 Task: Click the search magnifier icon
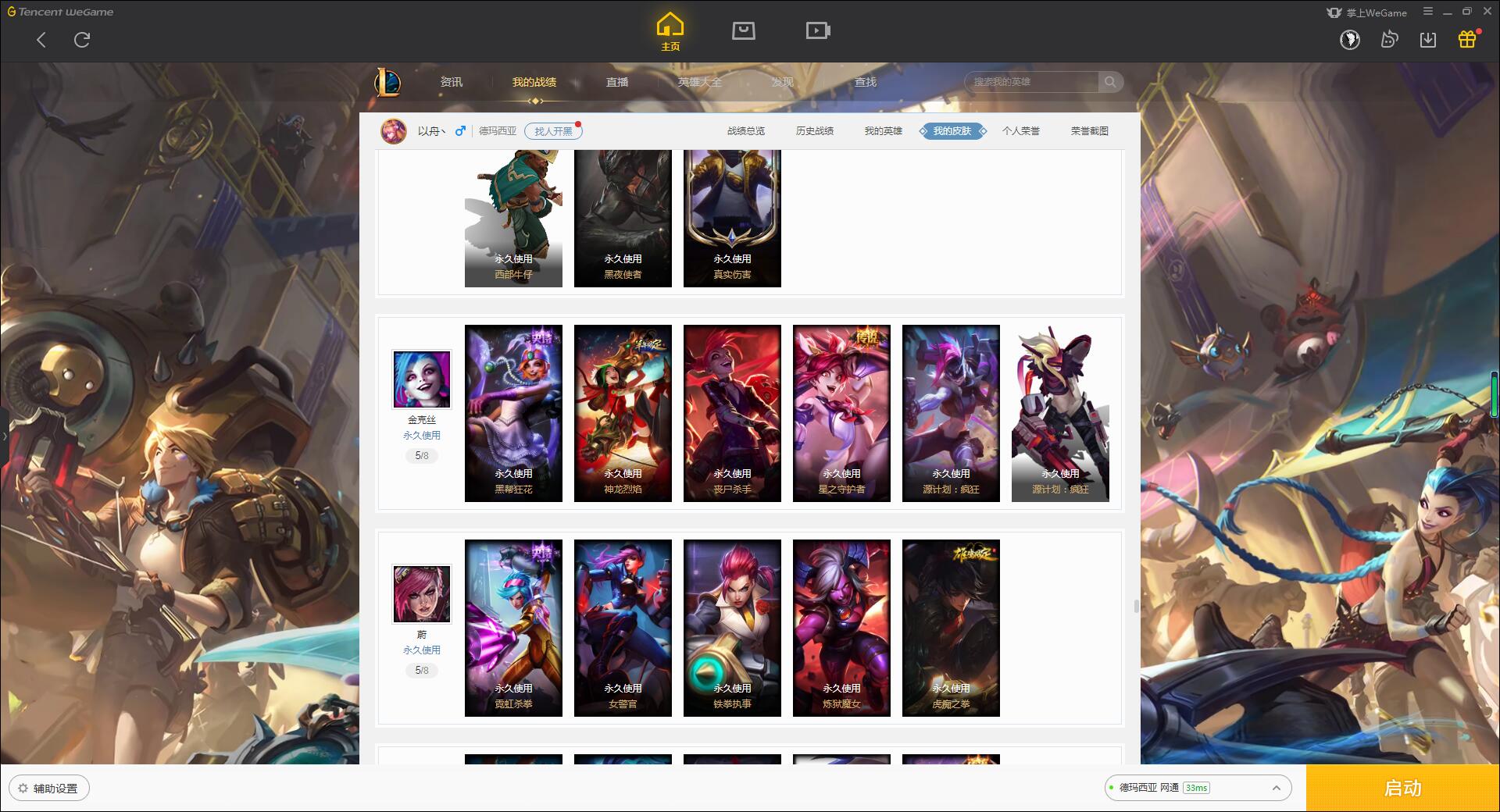(1110, 81)
